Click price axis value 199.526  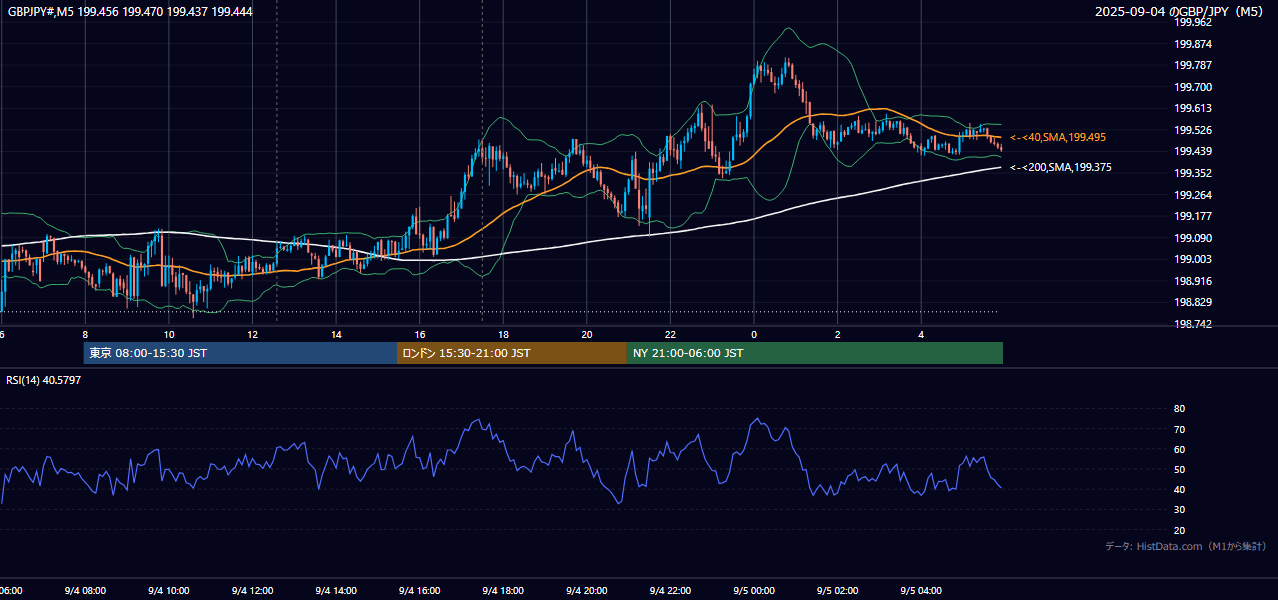click(x=1193, y=130)
